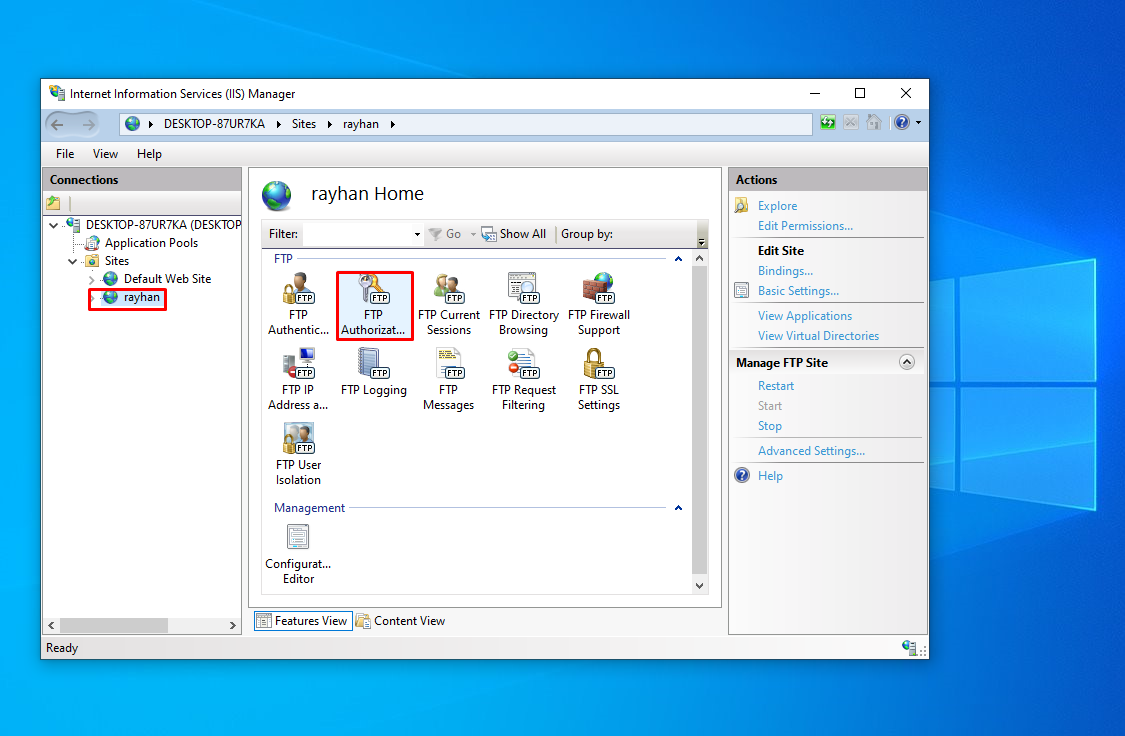Viewport: 1125px width, 736px height.
Task: Restart the FTP site
Action: (776, 386)
